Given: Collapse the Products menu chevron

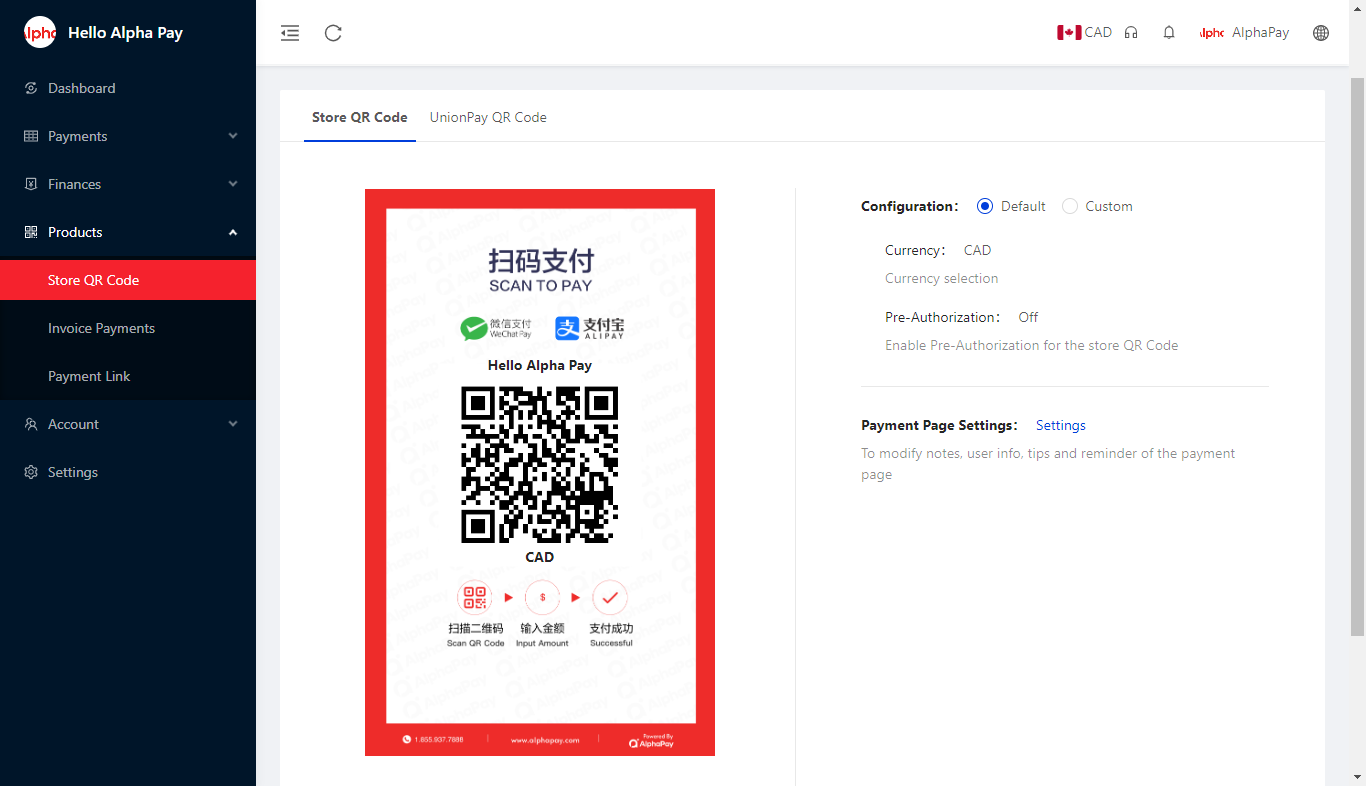Looking at the screenshot, I should 233,232.
